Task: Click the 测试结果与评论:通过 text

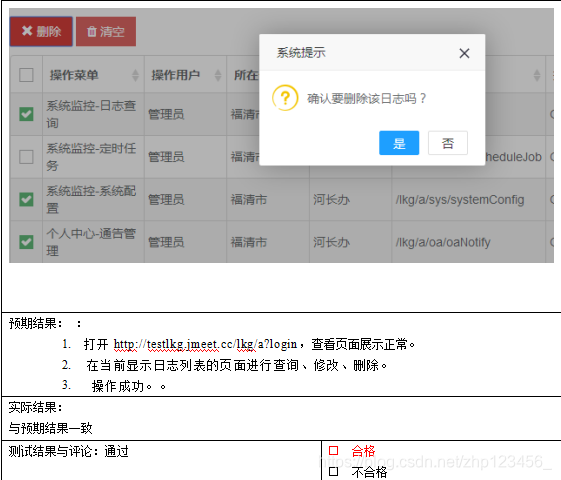Action: 68,451
